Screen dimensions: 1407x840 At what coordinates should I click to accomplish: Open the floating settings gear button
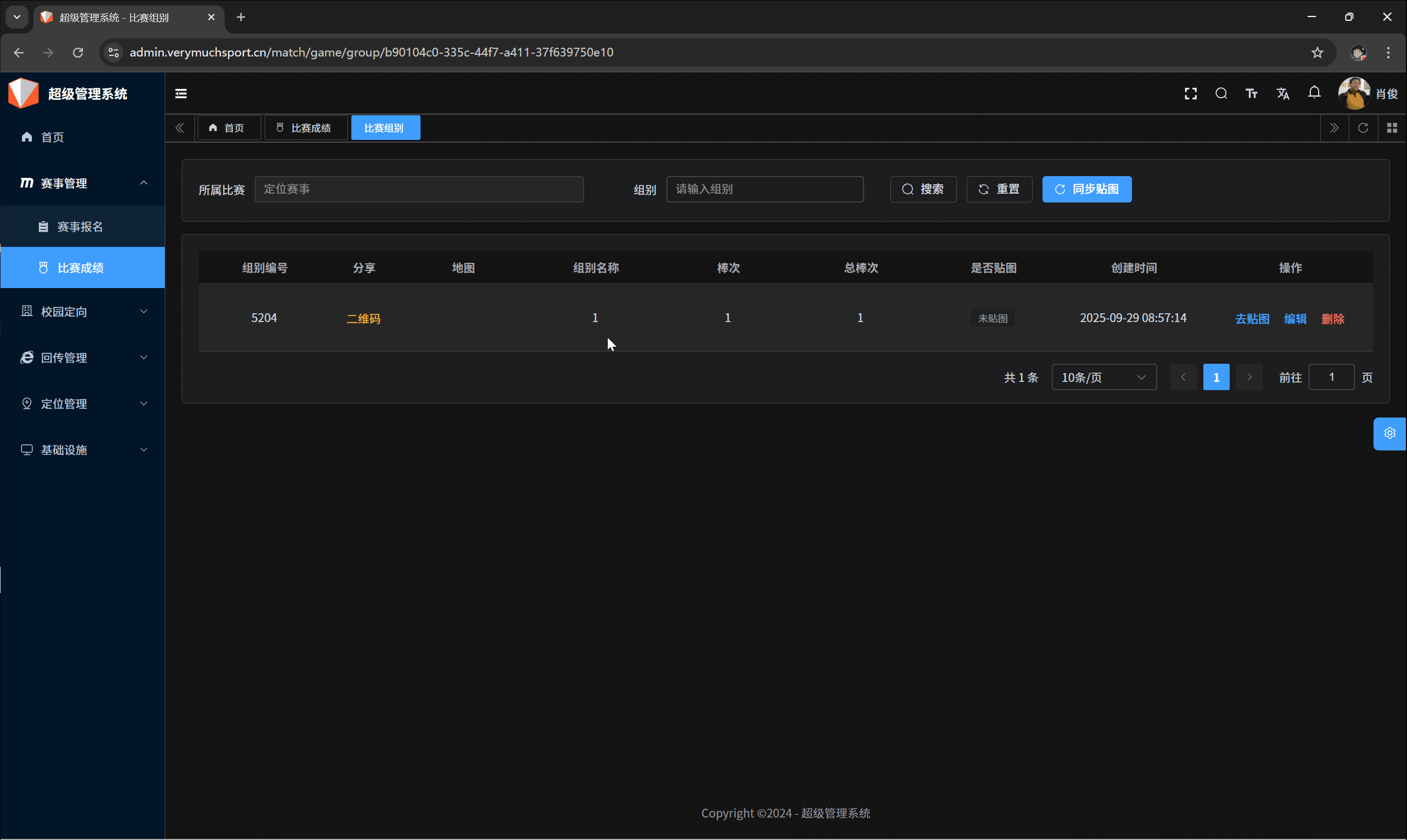[x=1389, y=433]
